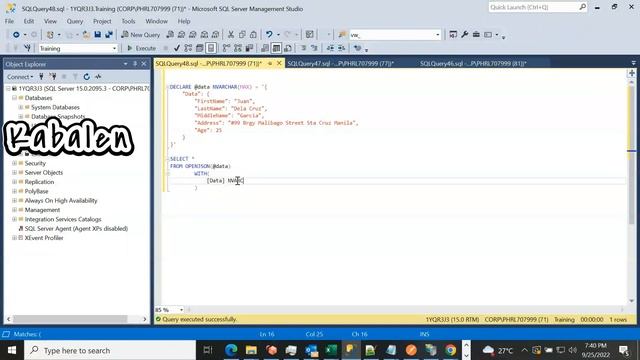The width and height of the screenshot is (640, 360).
Task: Switch to the SQLQuery47.sql tab
Action: pos(340,64)
